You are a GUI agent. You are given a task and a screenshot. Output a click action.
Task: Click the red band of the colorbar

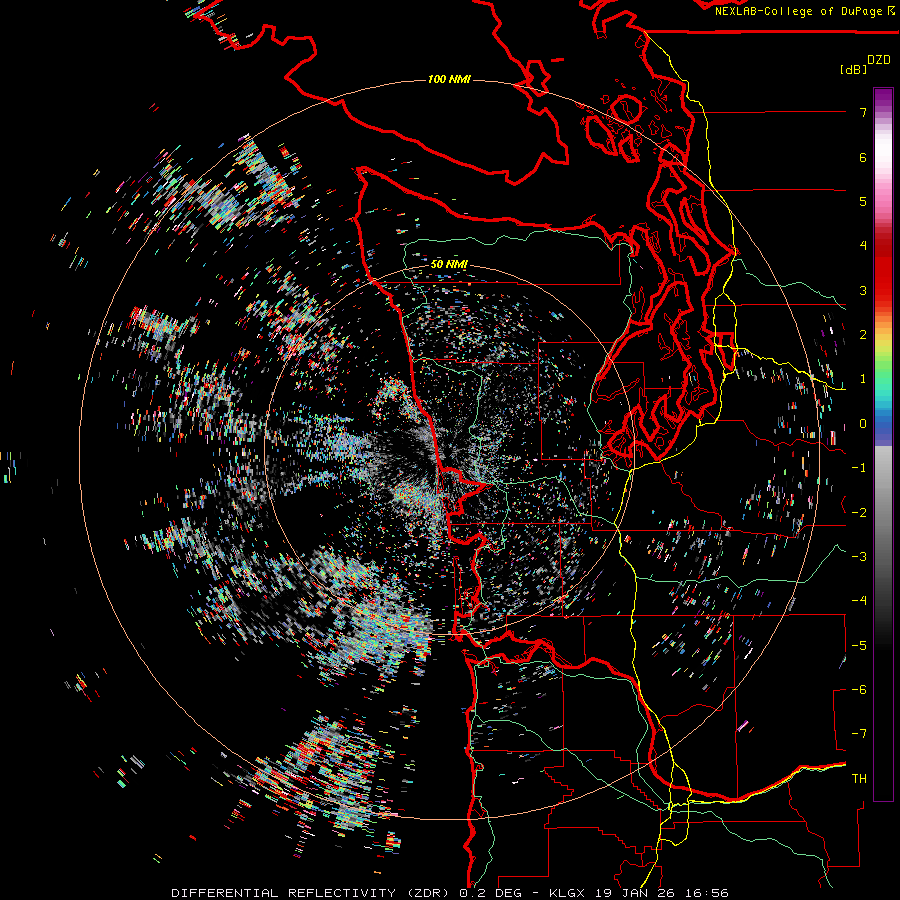pos(883,270)
